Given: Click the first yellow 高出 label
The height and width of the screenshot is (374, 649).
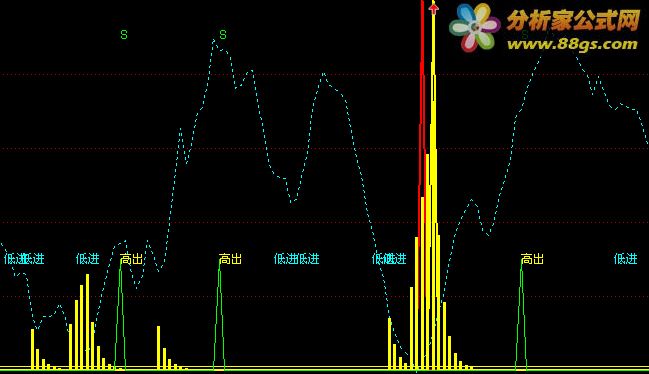Looking at the screenshot, I should point(132,259).
